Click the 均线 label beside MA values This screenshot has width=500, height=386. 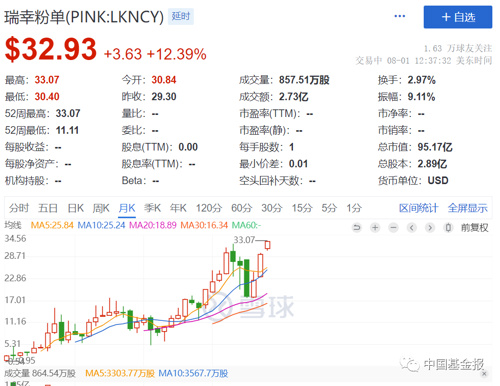pos(13,225)
